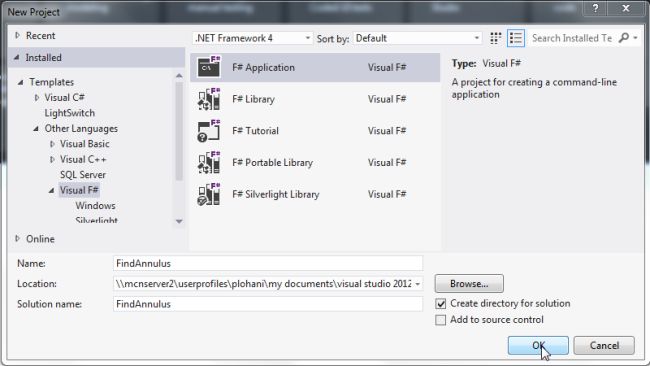Select SQL Server in the templates tree
Viewport: 650px width, 366px height.
(83, 175)
